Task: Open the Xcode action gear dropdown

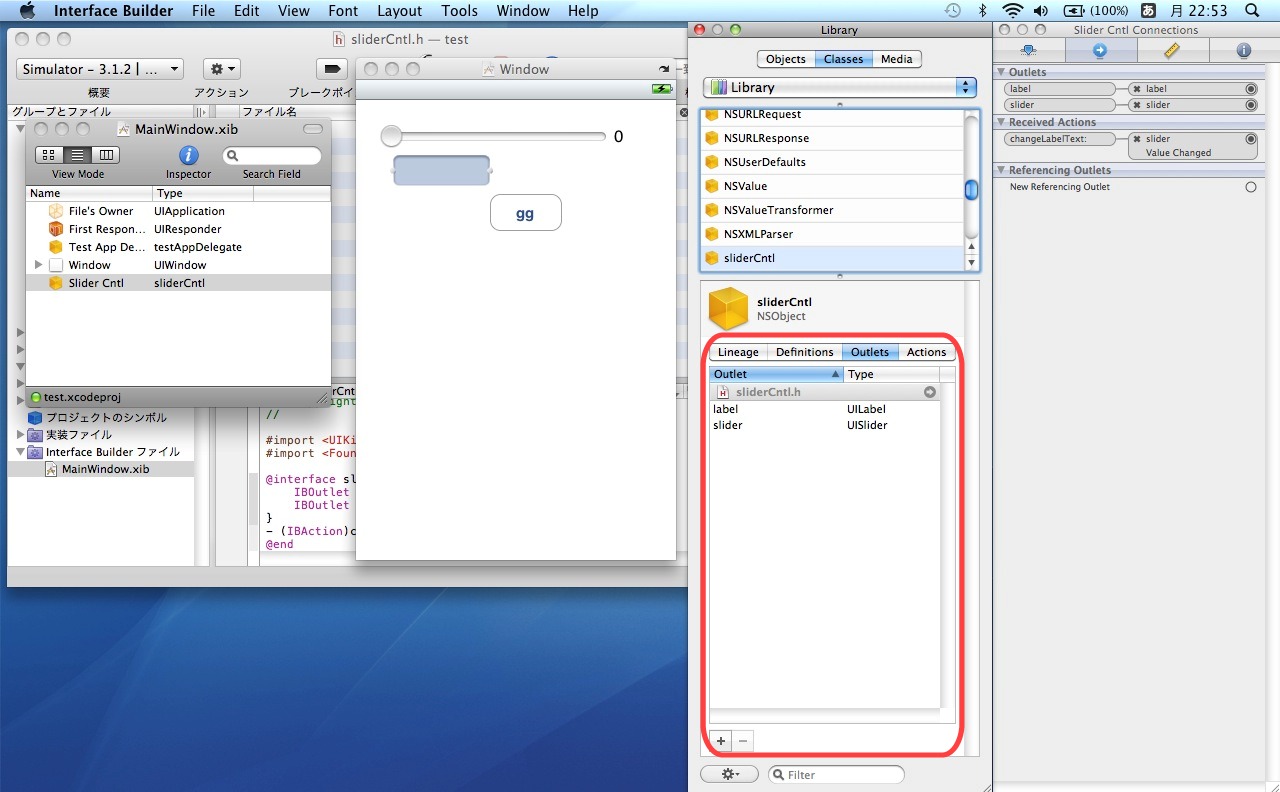Action: coord(222,69)
